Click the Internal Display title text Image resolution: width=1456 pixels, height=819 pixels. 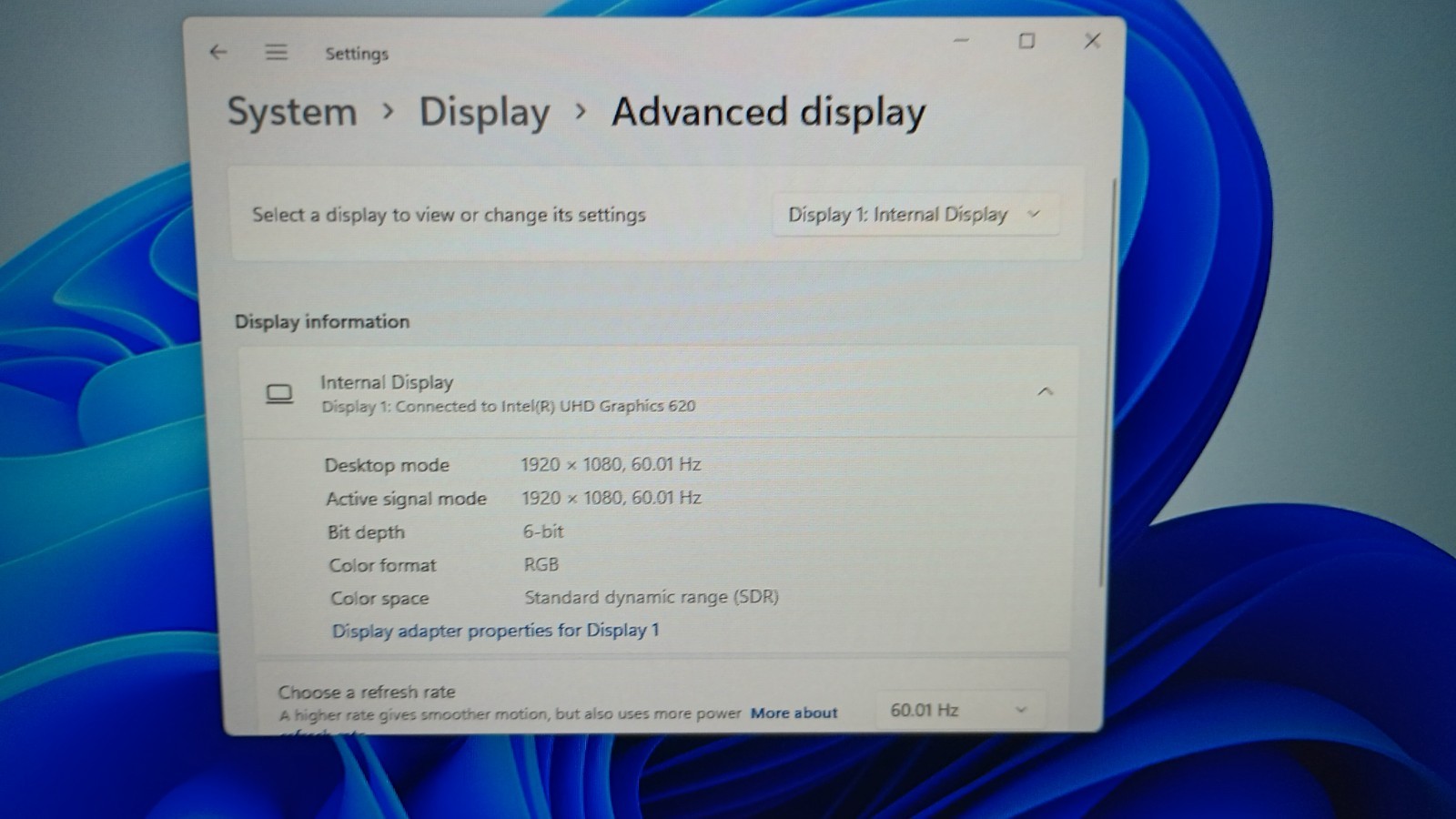[x=387, y=382]
